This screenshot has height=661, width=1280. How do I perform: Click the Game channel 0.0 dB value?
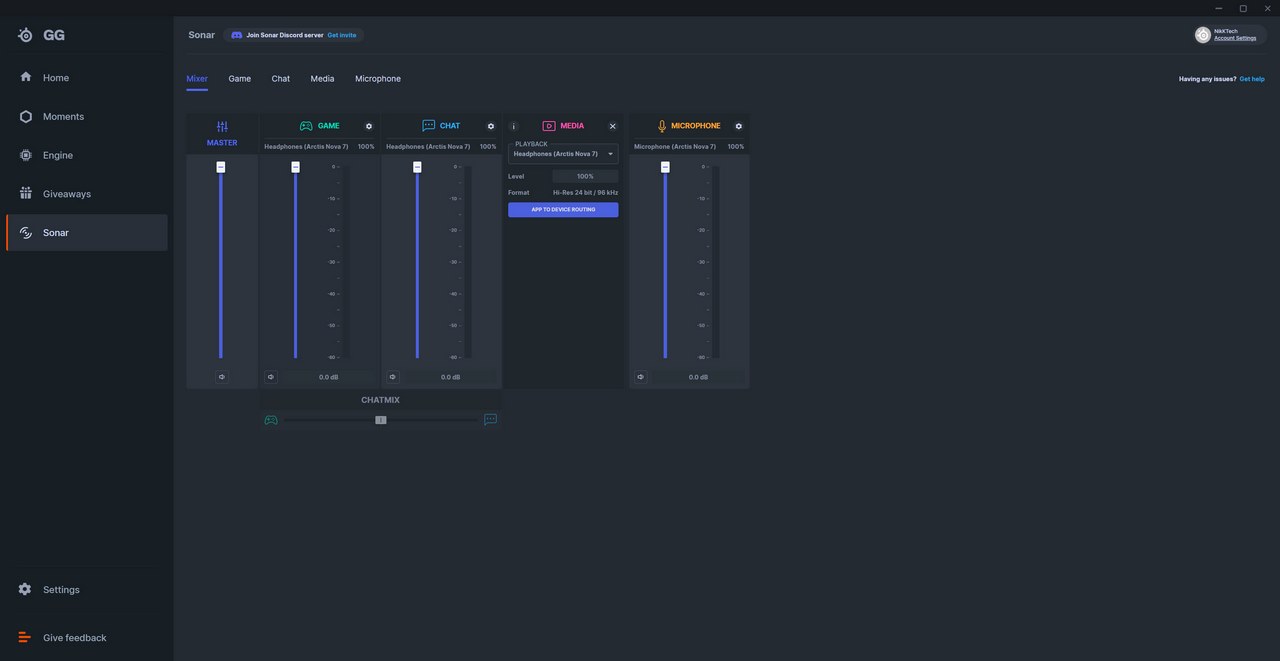click(329, 377)
